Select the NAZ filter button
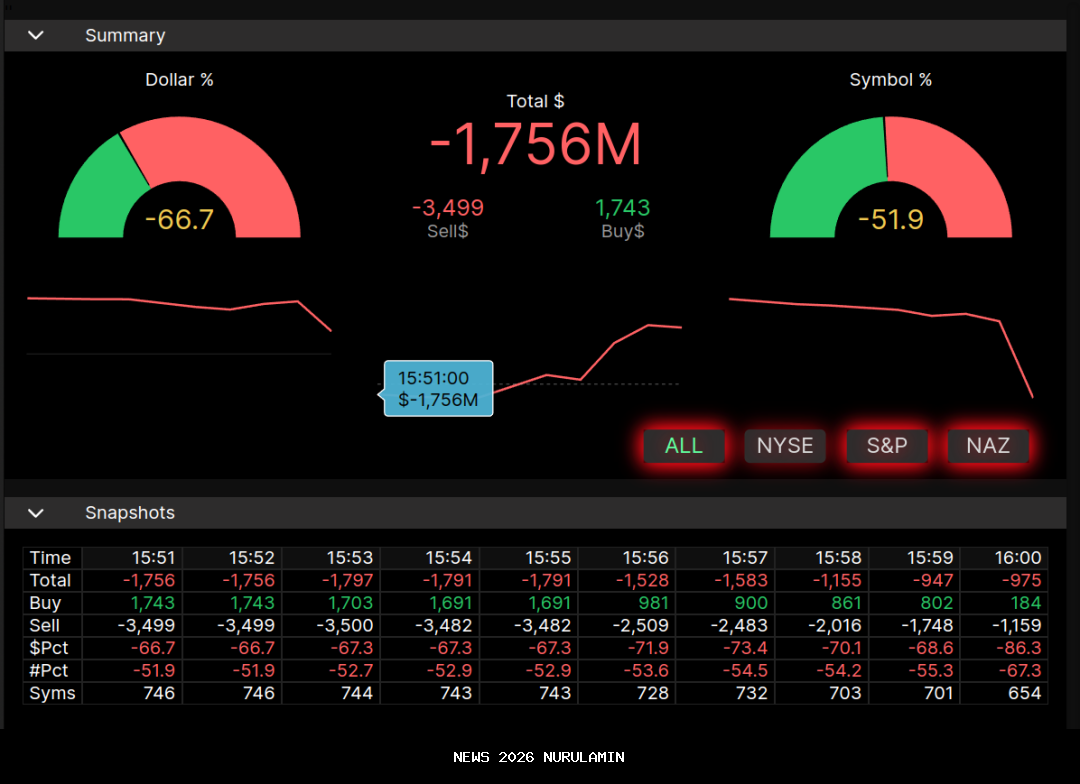The height and width of the screenshot is (784, 1080). 988,446
